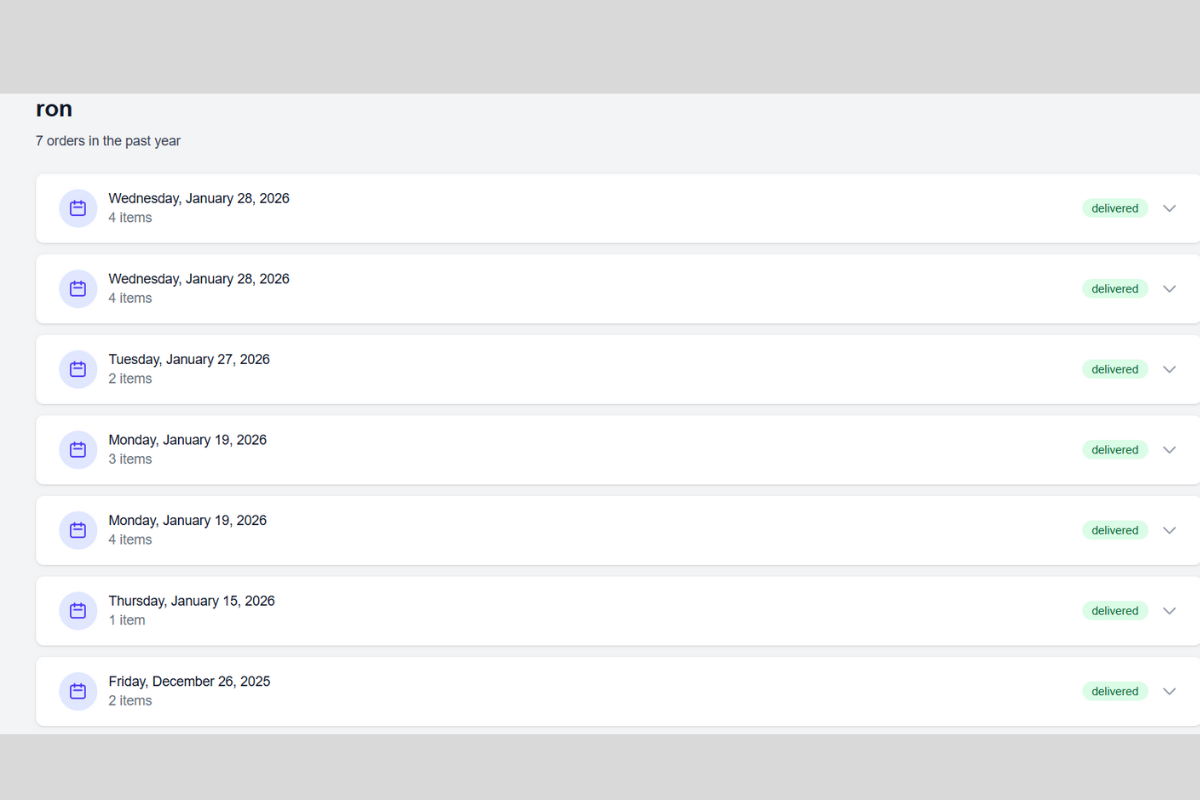Select the calendar icon on the second January 28 order
The height and width of the screenshot is (800, 1200).
tap(78, 288)
